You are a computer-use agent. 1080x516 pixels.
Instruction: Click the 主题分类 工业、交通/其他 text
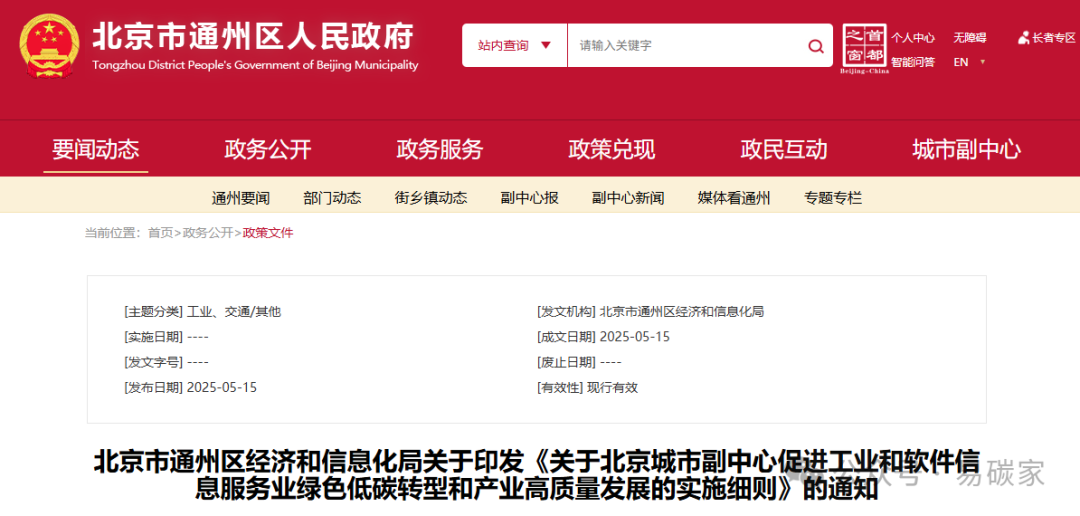[x=202, y=311]
